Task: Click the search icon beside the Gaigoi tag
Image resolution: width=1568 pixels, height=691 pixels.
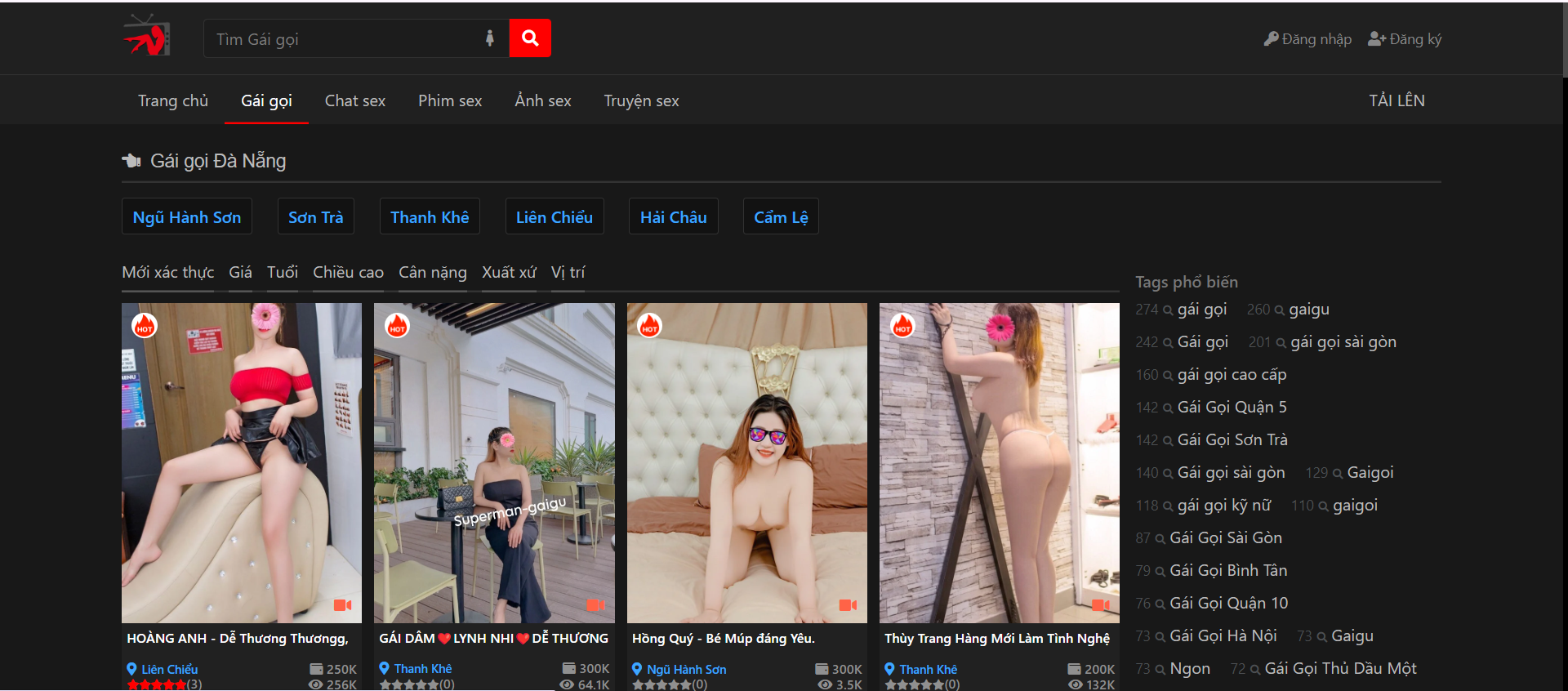Action: 1338,474
